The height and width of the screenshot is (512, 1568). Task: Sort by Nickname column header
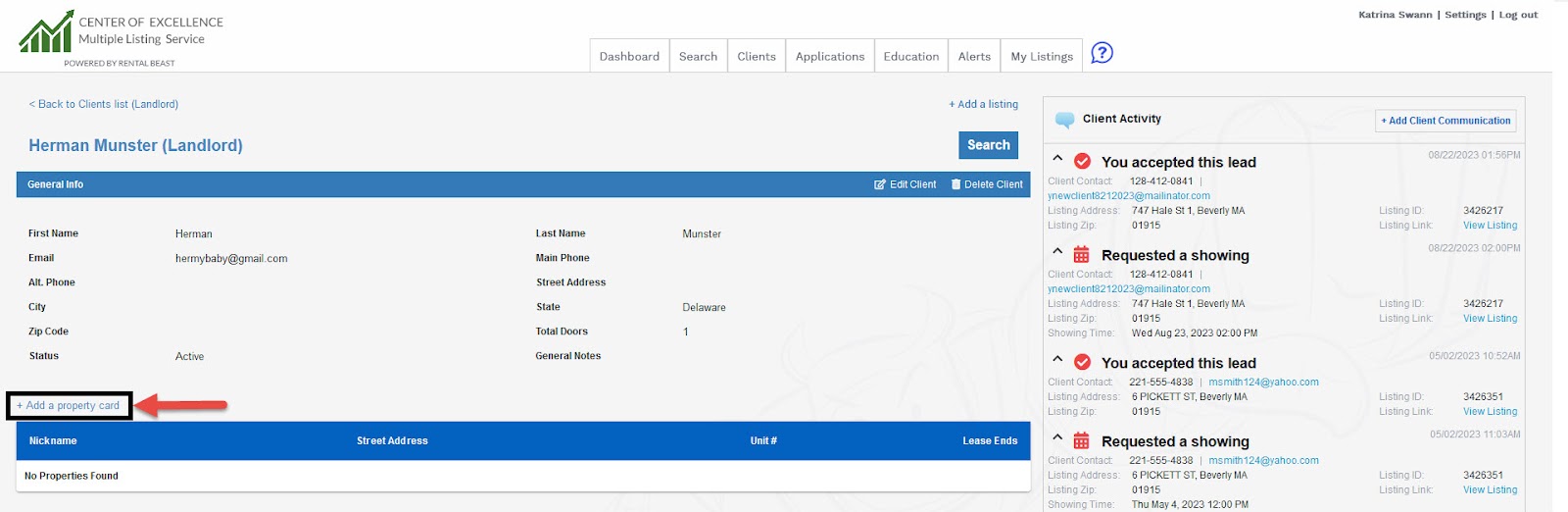click(x=53, y=441)
